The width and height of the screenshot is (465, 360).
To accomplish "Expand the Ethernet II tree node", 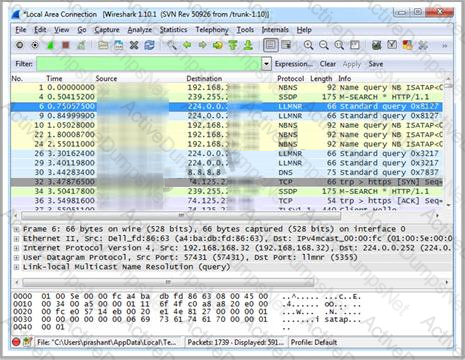I will [16, 239].
